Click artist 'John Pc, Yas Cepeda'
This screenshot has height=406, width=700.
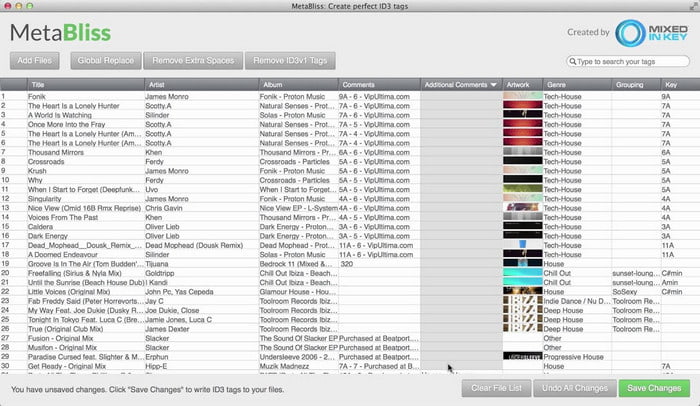tap(179, 292)
